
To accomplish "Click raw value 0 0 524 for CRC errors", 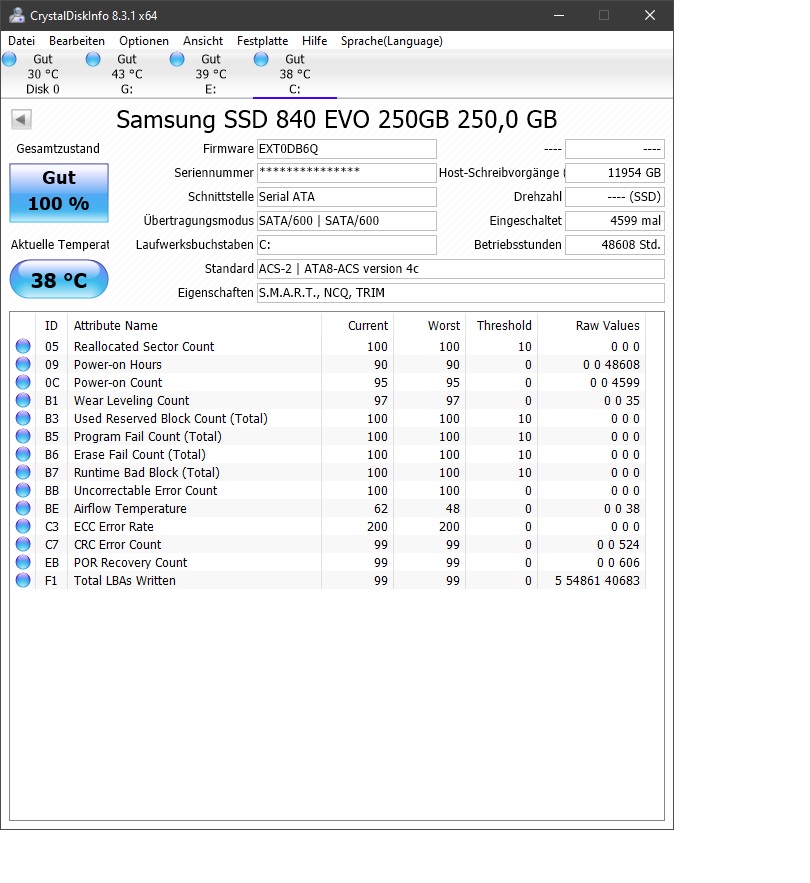I will [x=618, y=545].
